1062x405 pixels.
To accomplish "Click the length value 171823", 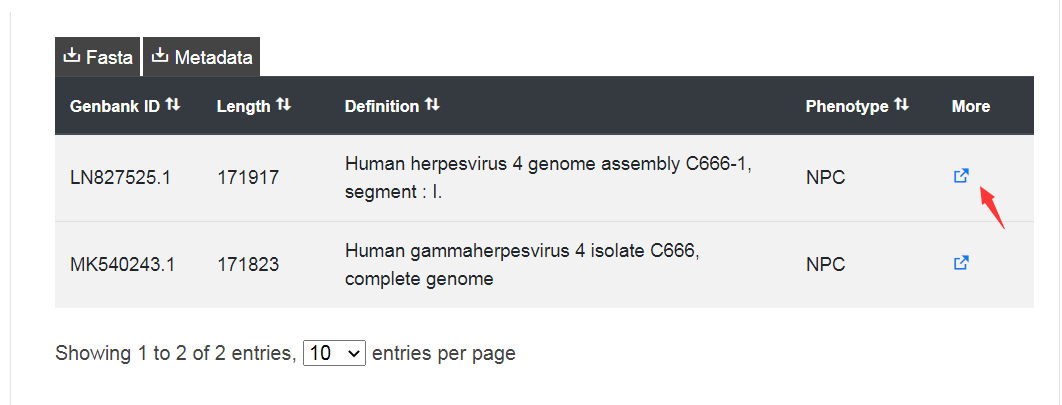I will coord(248,264).
